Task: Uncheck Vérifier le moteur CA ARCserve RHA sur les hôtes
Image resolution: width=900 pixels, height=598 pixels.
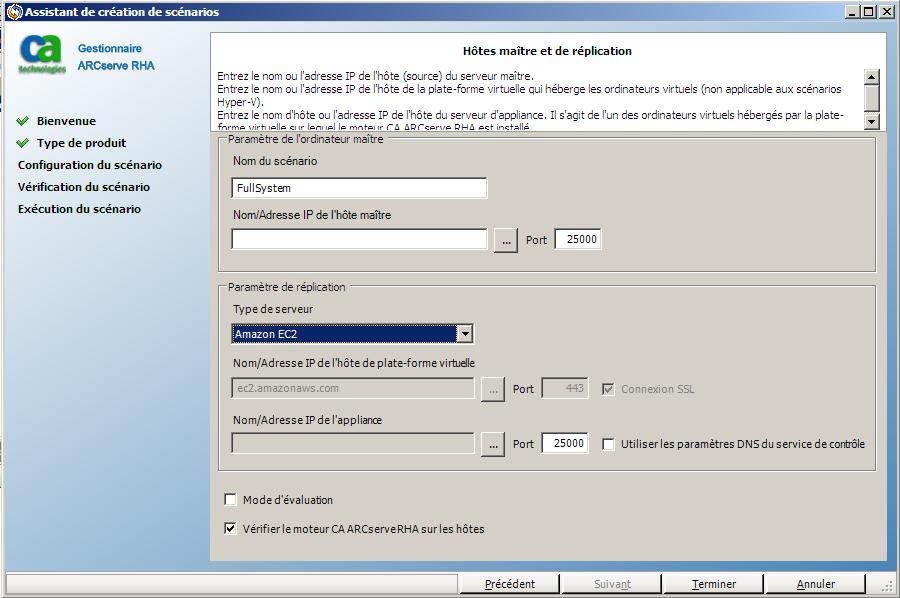Action: pos(230,529)
